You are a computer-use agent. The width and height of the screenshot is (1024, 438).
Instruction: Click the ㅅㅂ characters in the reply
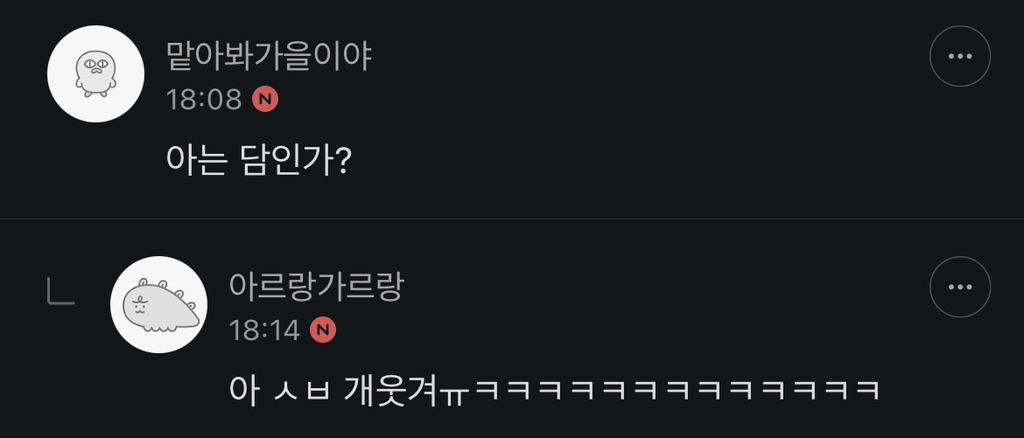tap(302, 390)
